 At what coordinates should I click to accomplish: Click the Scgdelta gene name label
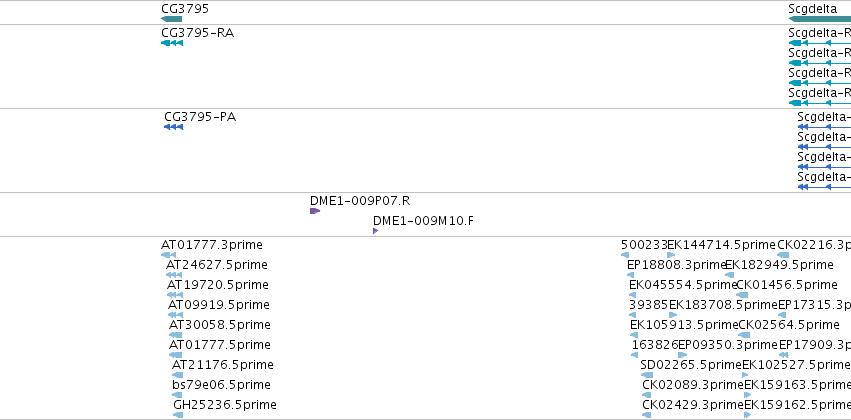click(812, 8)
